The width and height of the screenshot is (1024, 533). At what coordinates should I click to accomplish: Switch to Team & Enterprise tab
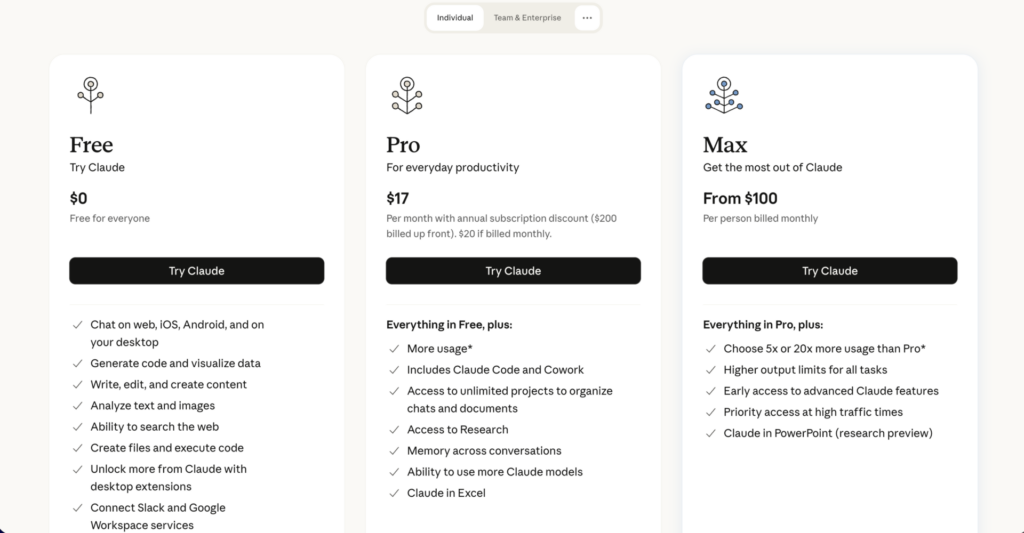coord(527,18)
